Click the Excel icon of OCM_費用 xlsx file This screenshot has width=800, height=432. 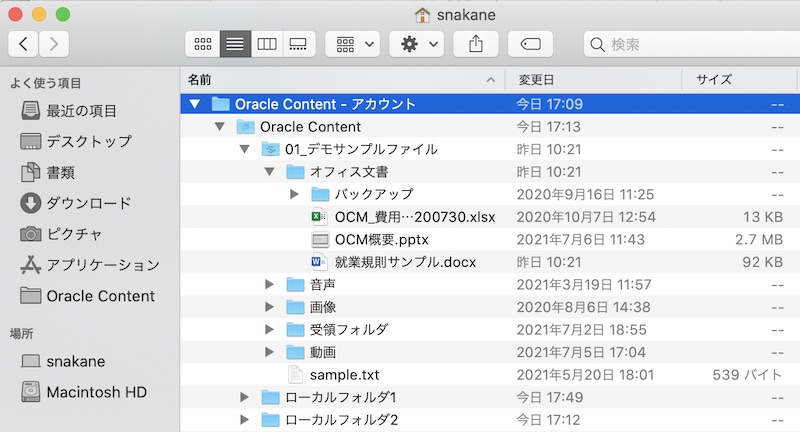[320, 217]
